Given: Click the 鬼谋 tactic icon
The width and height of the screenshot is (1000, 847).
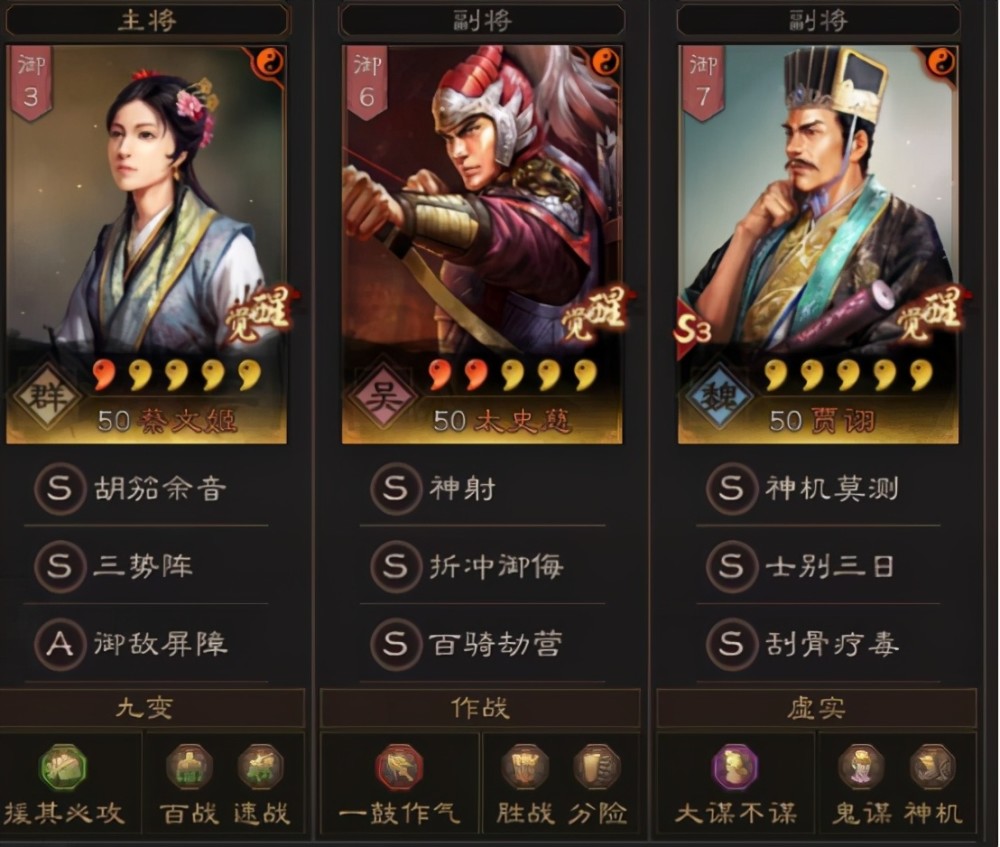Looking at the screenshot, I should pos(861,767).
